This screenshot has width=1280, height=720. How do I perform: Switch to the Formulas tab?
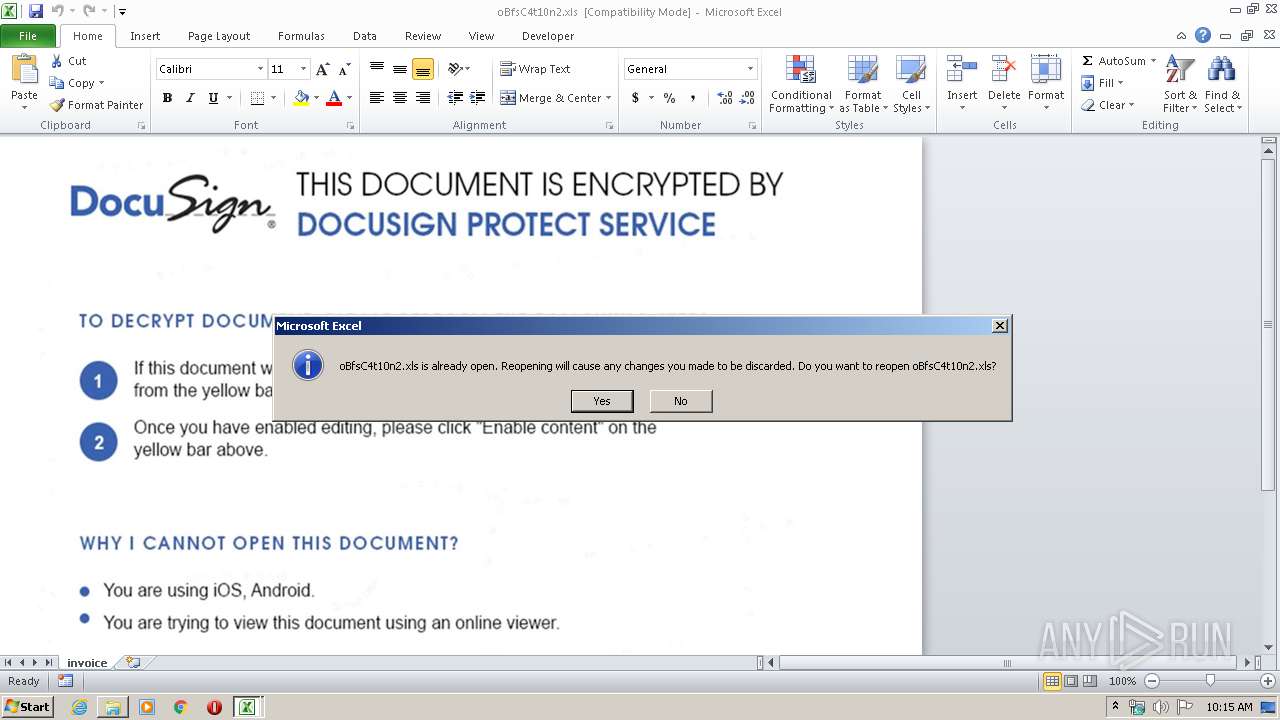pos(301,36)
